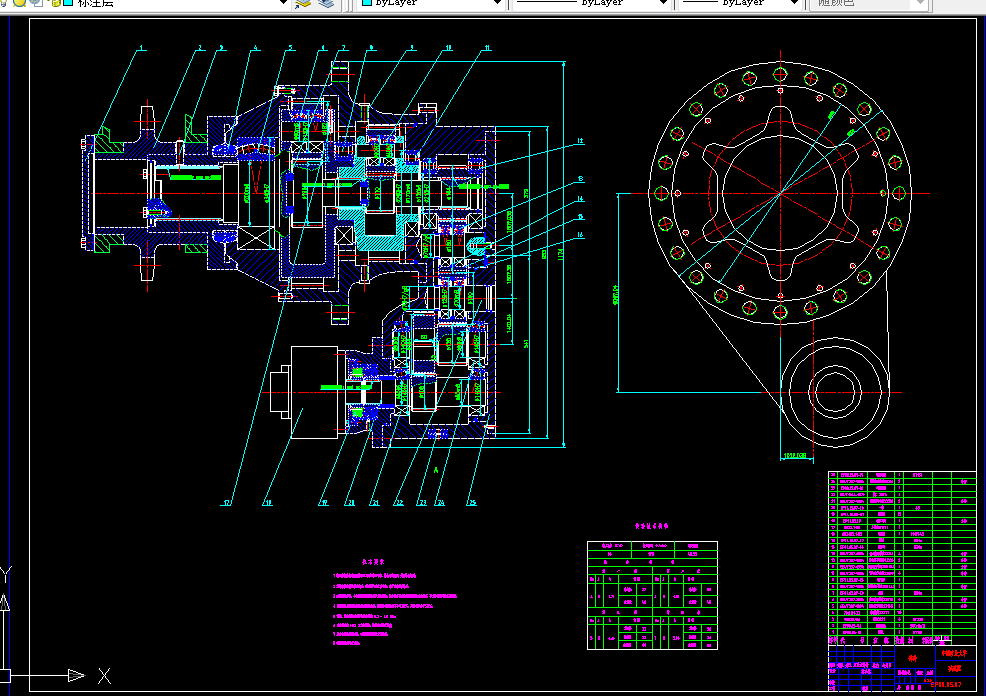Select part balloon number 25 label

click(x=471, y=502)
